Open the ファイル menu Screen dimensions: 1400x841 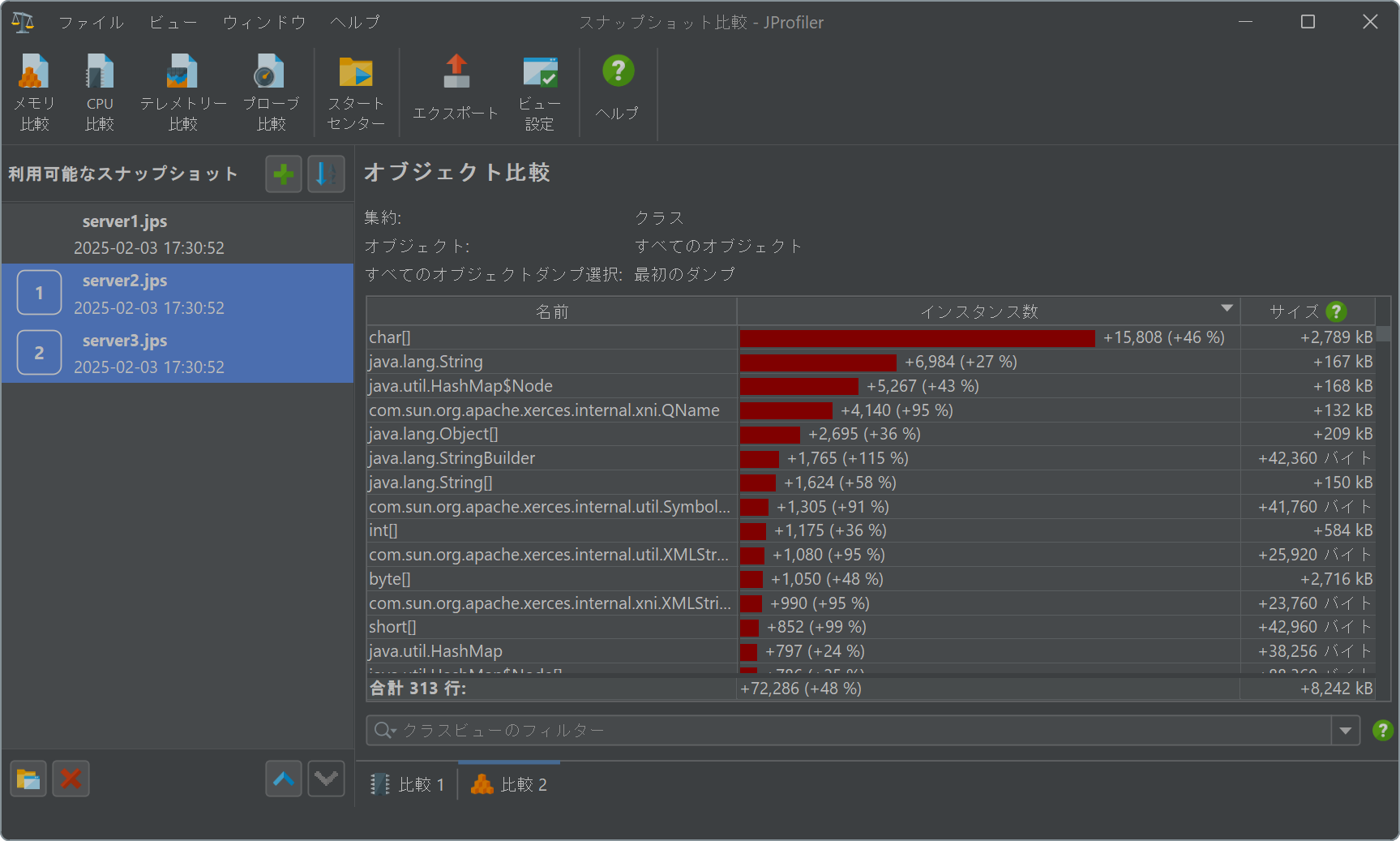point(91,23)
